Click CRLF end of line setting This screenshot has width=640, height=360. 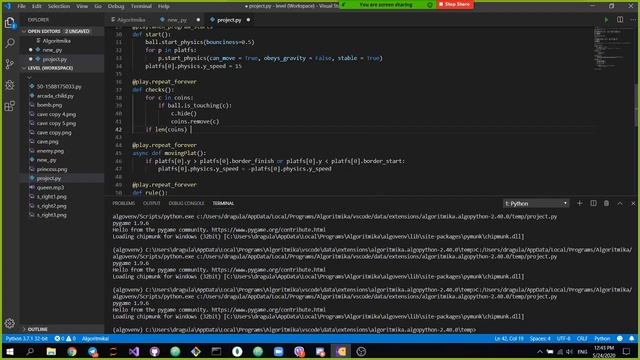[582, 338]
